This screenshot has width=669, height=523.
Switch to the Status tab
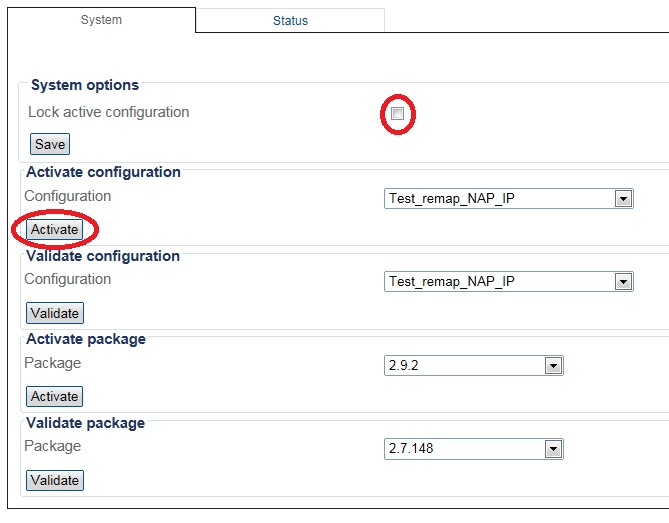click(290, 20)
